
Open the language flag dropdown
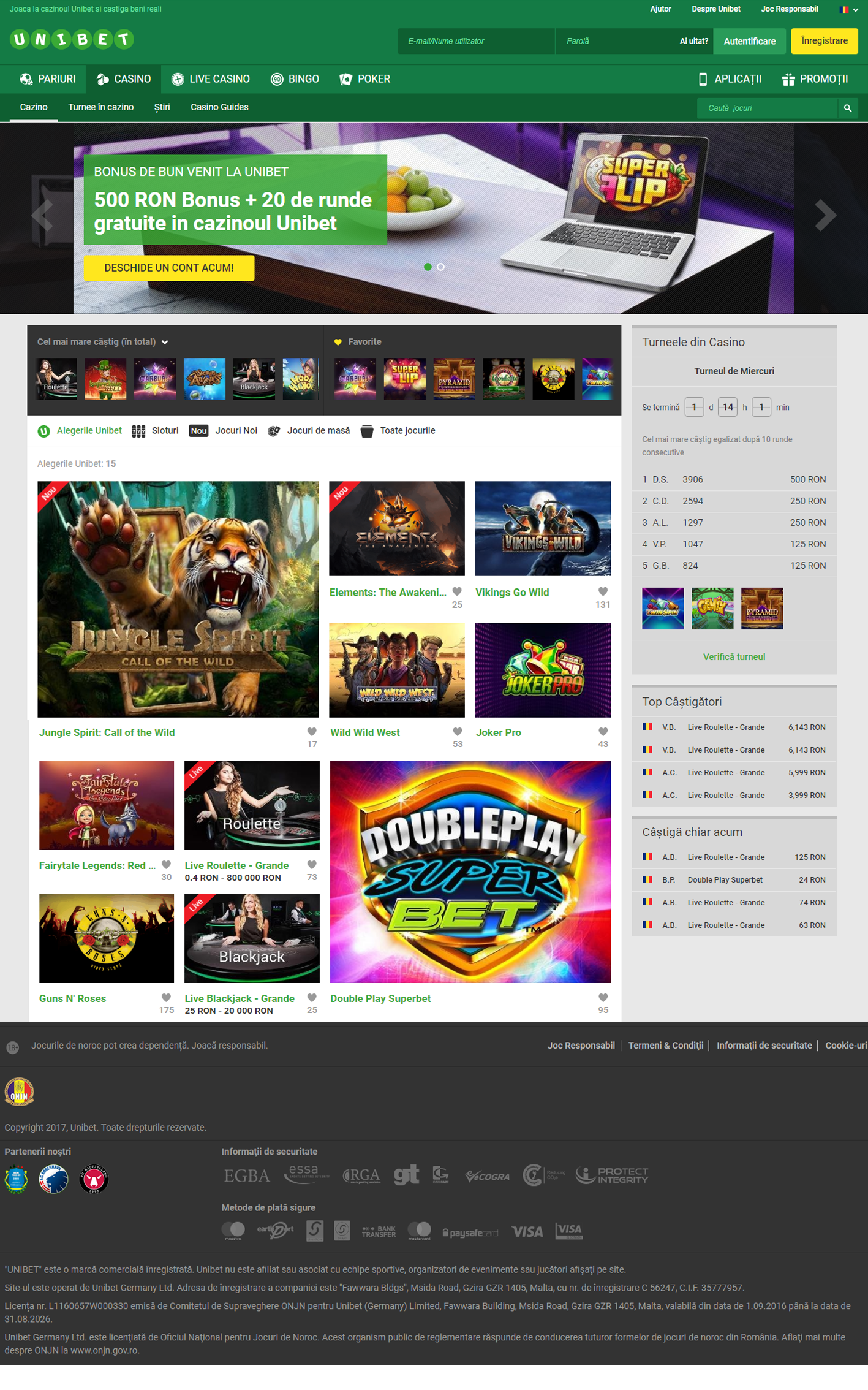(x=848, y=9)
